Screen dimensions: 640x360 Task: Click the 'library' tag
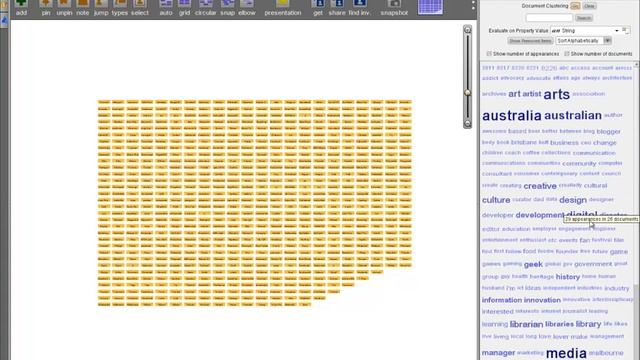[588, 324]
